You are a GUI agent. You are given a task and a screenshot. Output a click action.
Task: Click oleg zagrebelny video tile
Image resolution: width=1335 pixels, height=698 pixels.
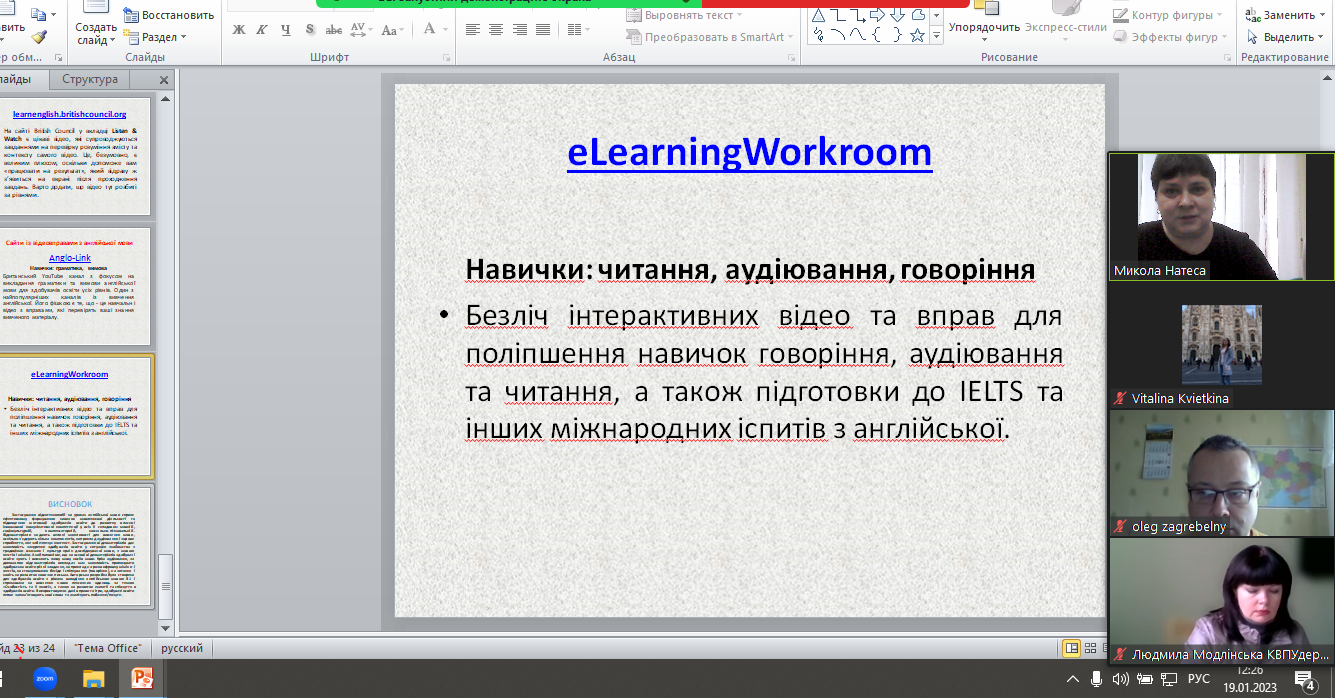pos(1221,473)
